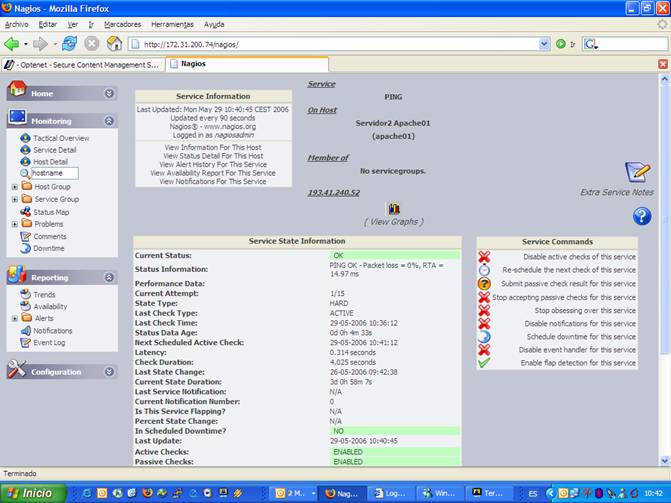
Task: Open the Editar menu
Action: click(x=48, y=24)
